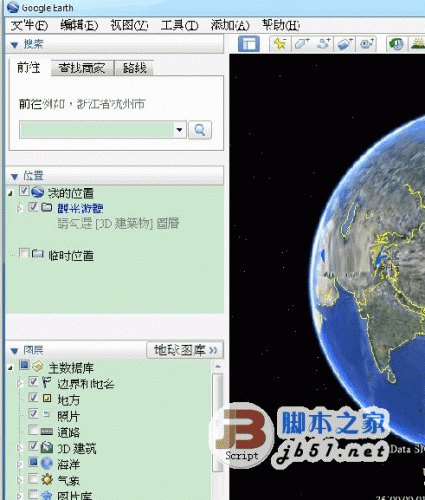Open the 添加(A) menu

pyautogui.click(x=230, y=25)
